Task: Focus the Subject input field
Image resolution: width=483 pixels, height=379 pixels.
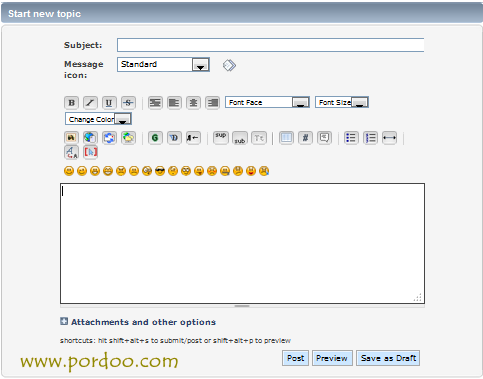Action: click(271, 45)
